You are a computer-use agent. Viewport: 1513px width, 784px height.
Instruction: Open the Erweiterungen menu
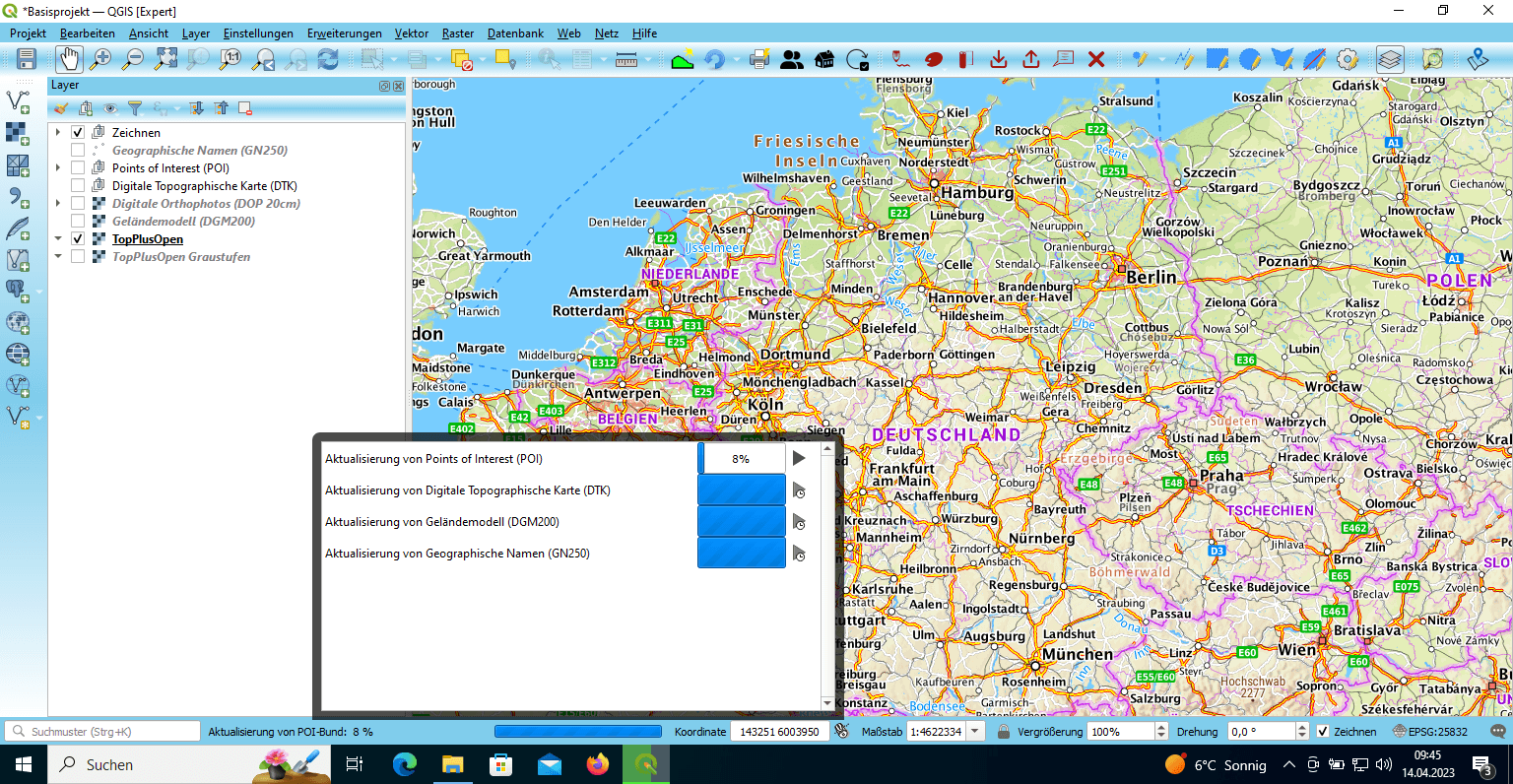[x=344, y=33]
